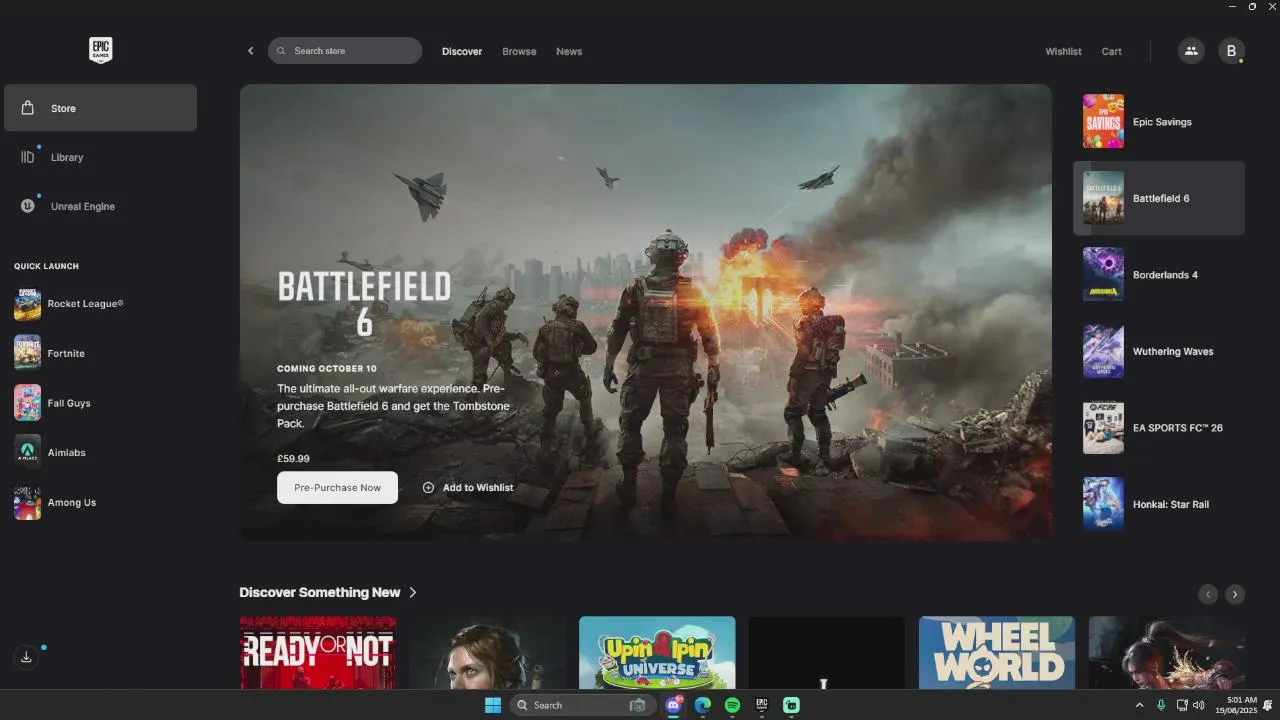The width and height of the screenshot is (1280, 720).
Task: Open the friends list icon
Action: tap(1191, 51)
